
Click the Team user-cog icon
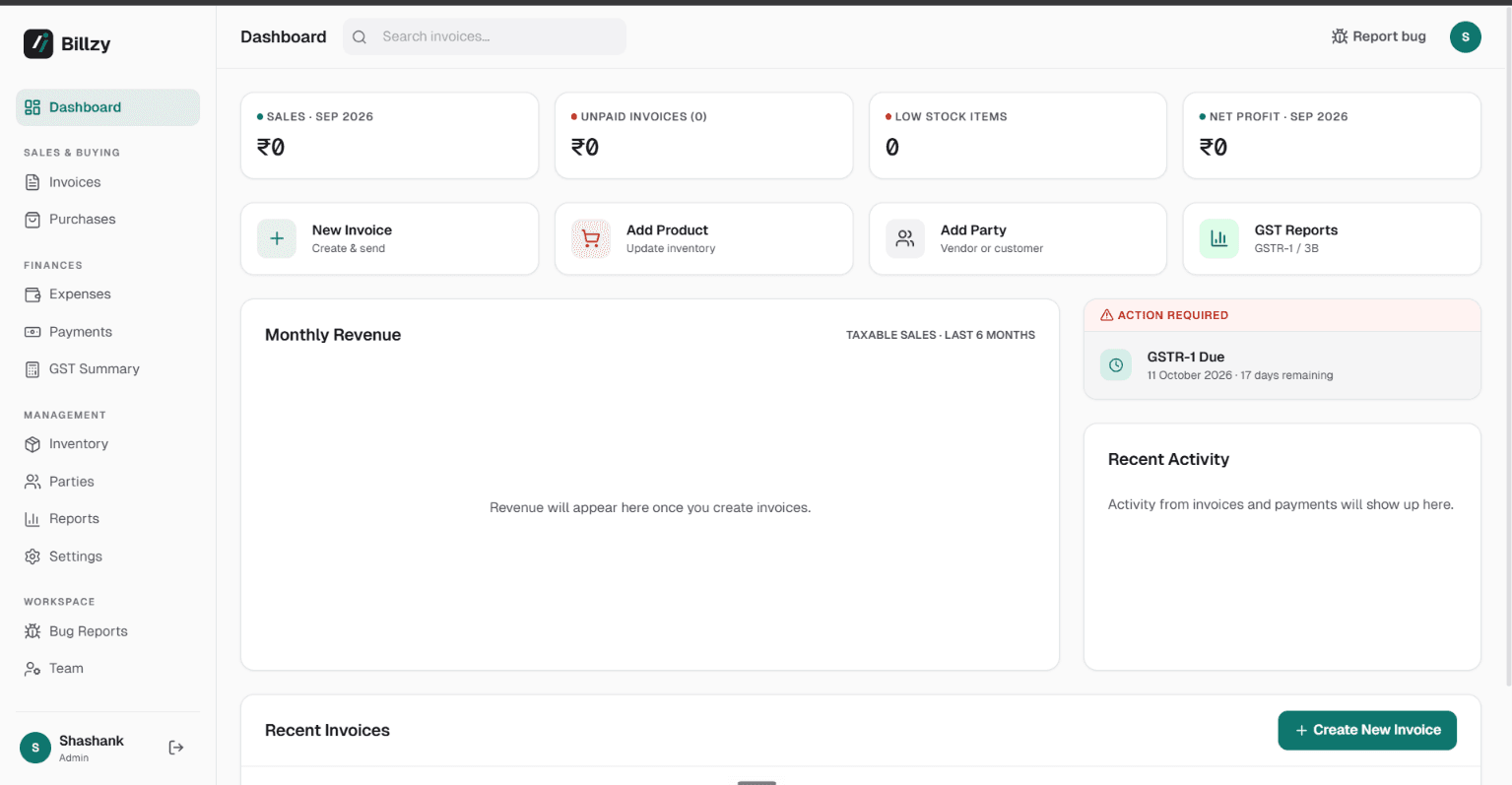(33, 669)
